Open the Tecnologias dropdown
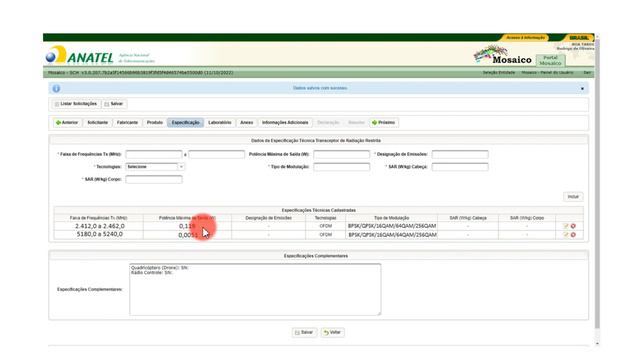Viewport: 640px width, 360px height. click(155, 167)
